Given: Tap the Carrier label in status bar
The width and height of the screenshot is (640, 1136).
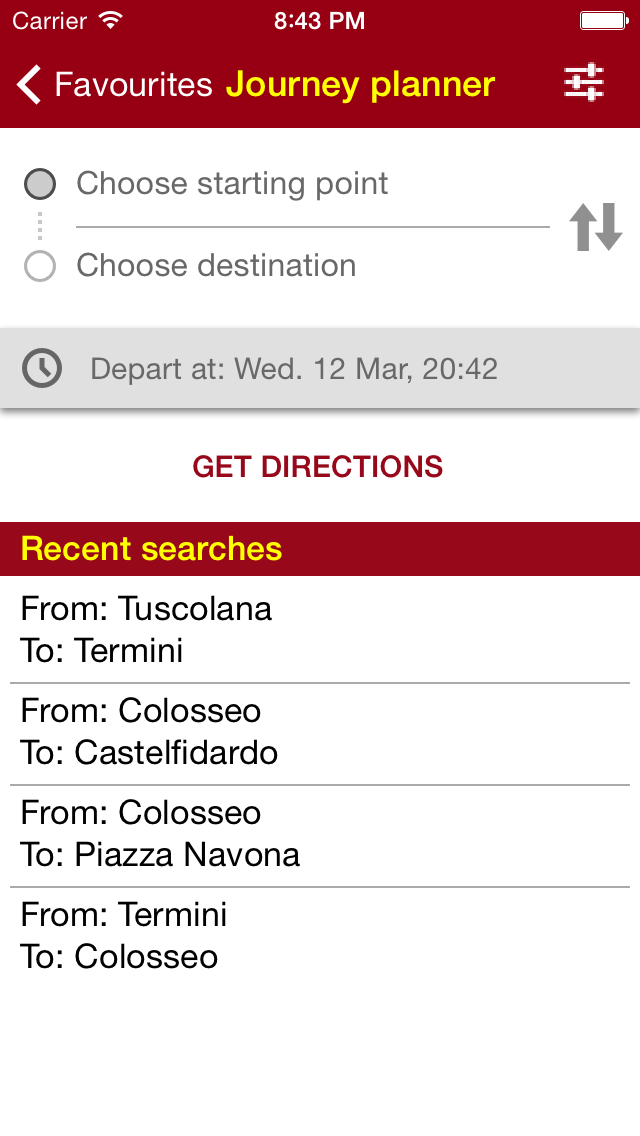Looking at the screenshot, I should (x=49, y=20).
